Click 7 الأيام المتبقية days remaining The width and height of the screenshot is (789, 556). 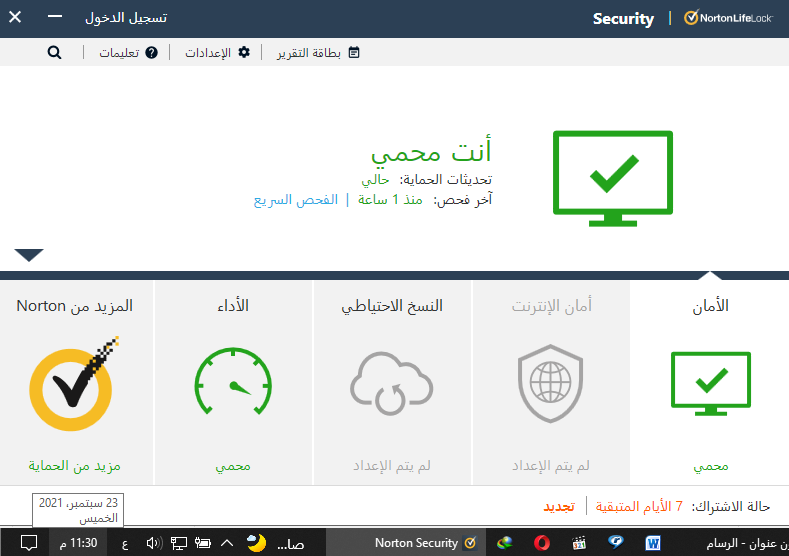coord(639,506)
